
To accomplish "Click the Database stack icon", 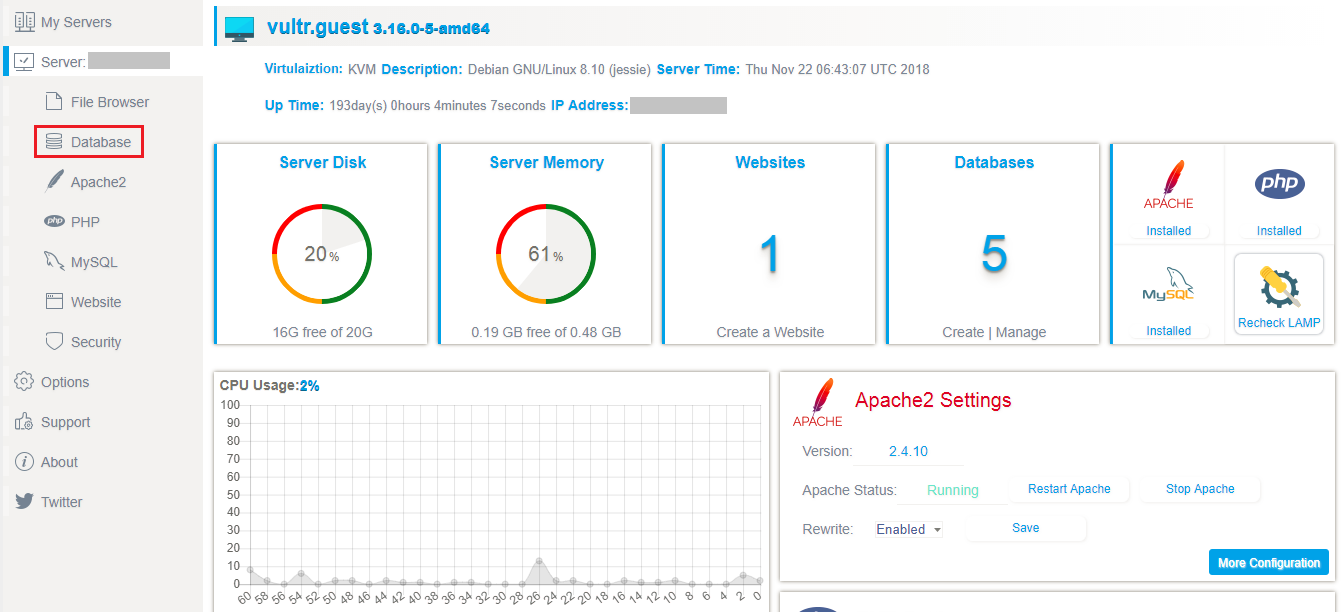I will point(54,142).
